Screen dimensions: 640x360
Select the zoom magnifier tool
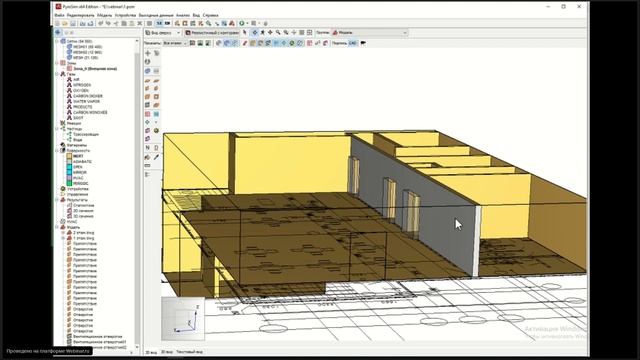[278, 33]
